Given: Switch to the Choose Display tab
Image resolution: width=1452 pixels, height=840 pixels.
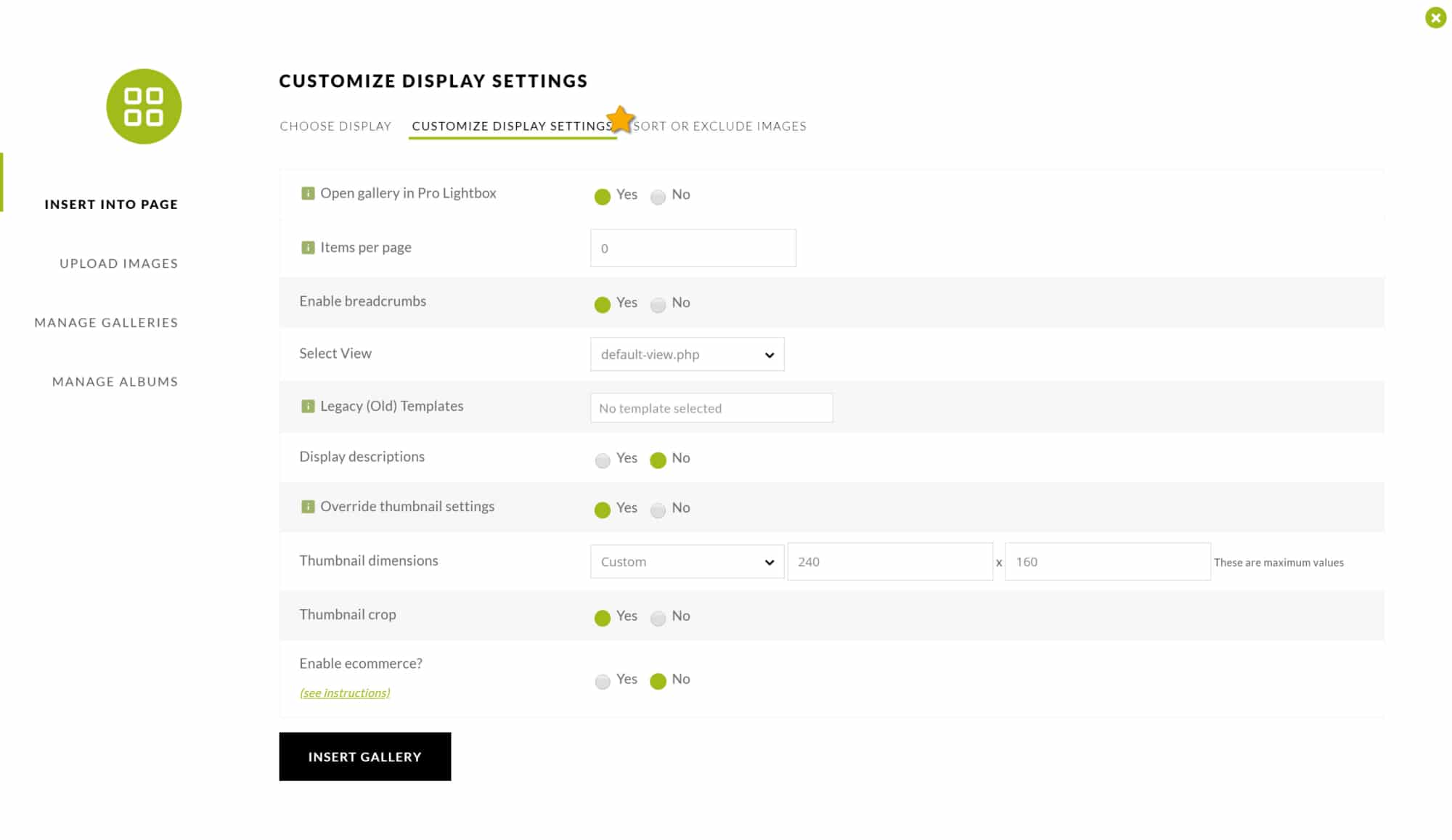Looking at the screenshot, I should 335,126.
